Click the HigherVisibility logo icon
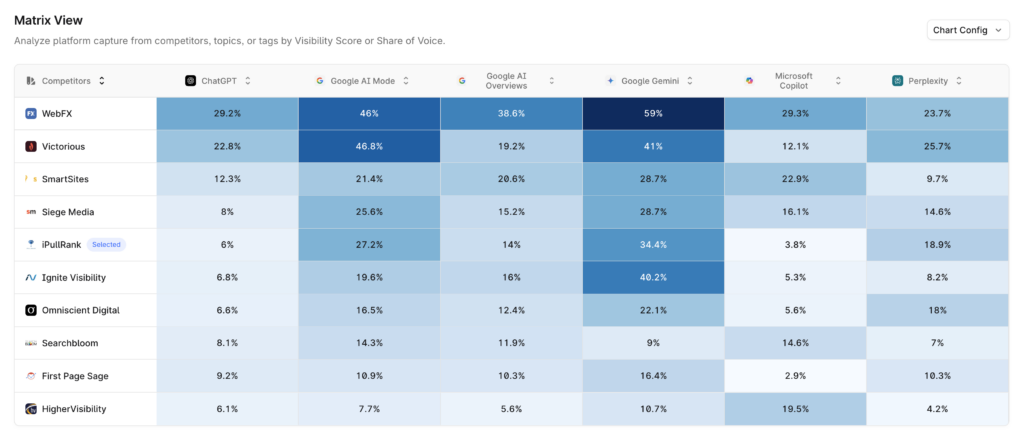This screenshot has height=436, width=1024. coord(31,409)
